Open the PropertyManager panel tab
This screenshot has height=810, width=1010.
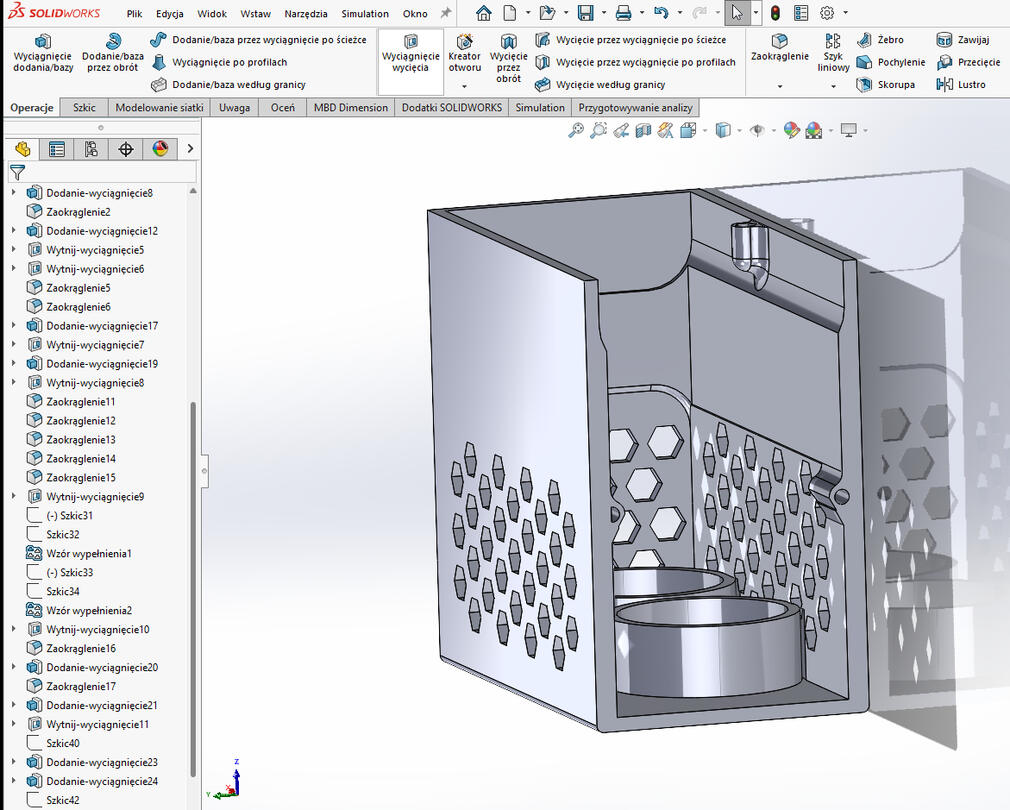pos(57,149)
